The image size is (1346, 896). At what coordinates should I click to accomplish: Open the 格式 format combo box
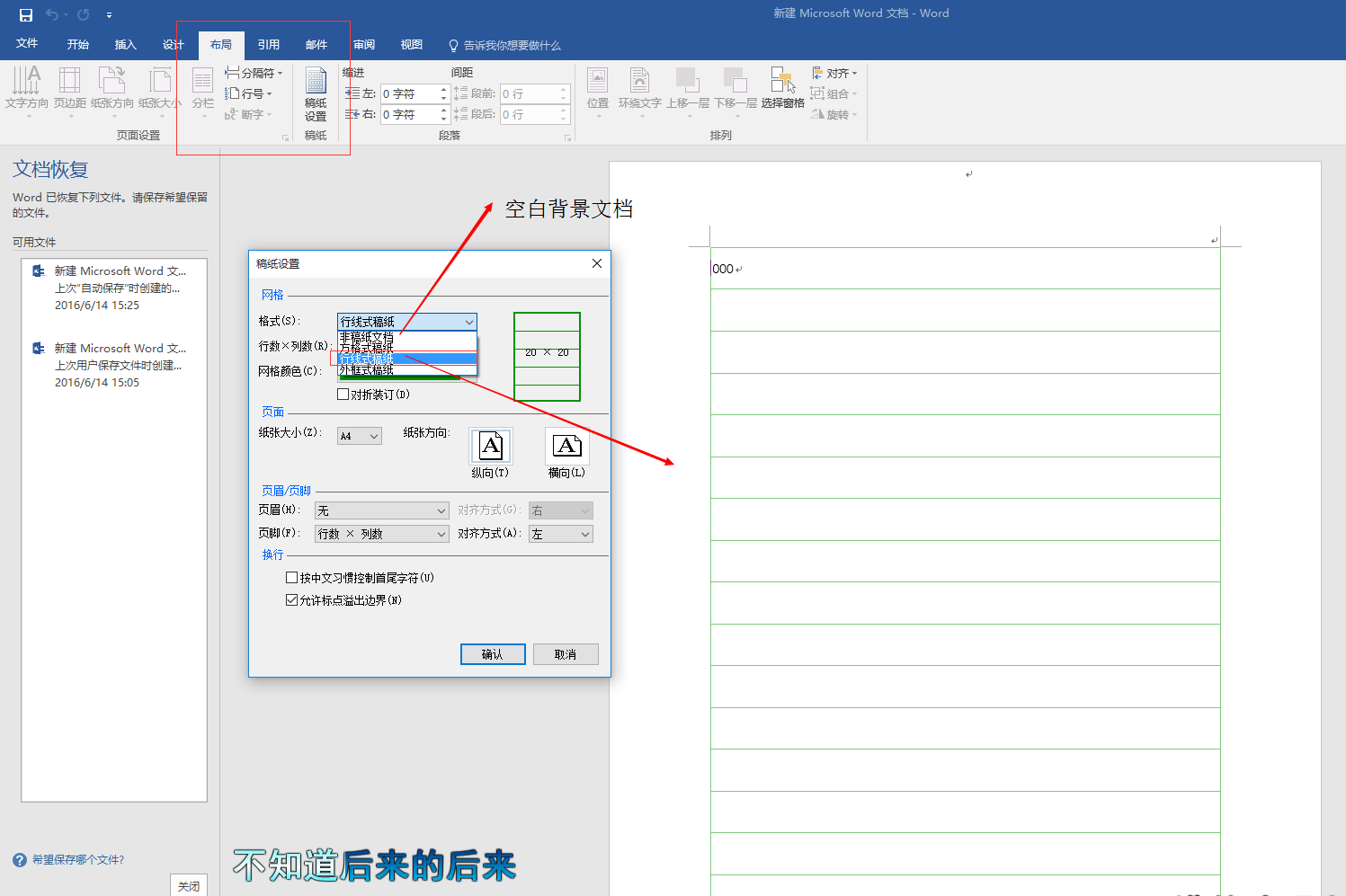pos(407,322)
